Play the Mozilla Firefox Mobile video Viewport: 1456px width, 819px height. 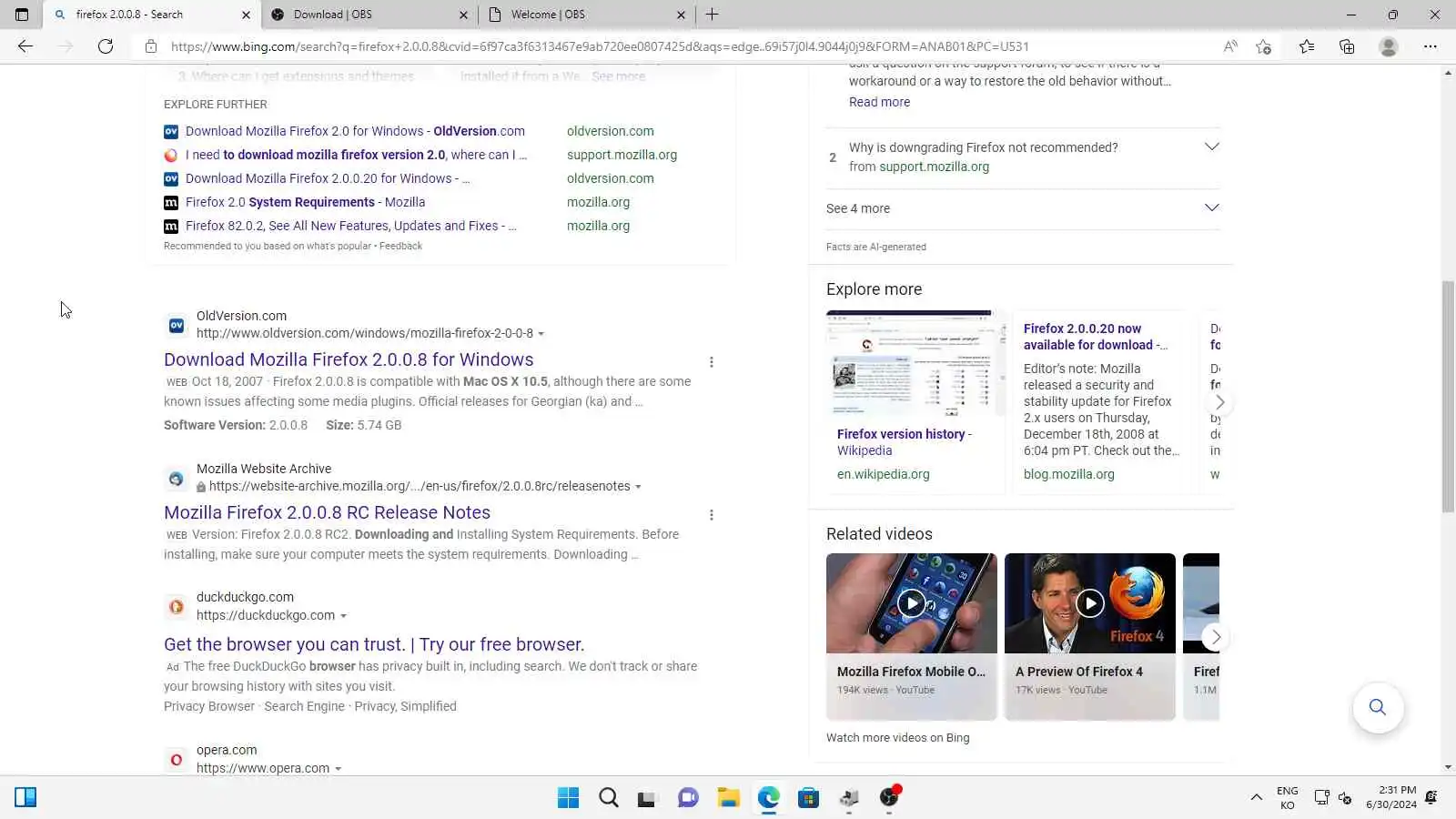pos(911,602)
